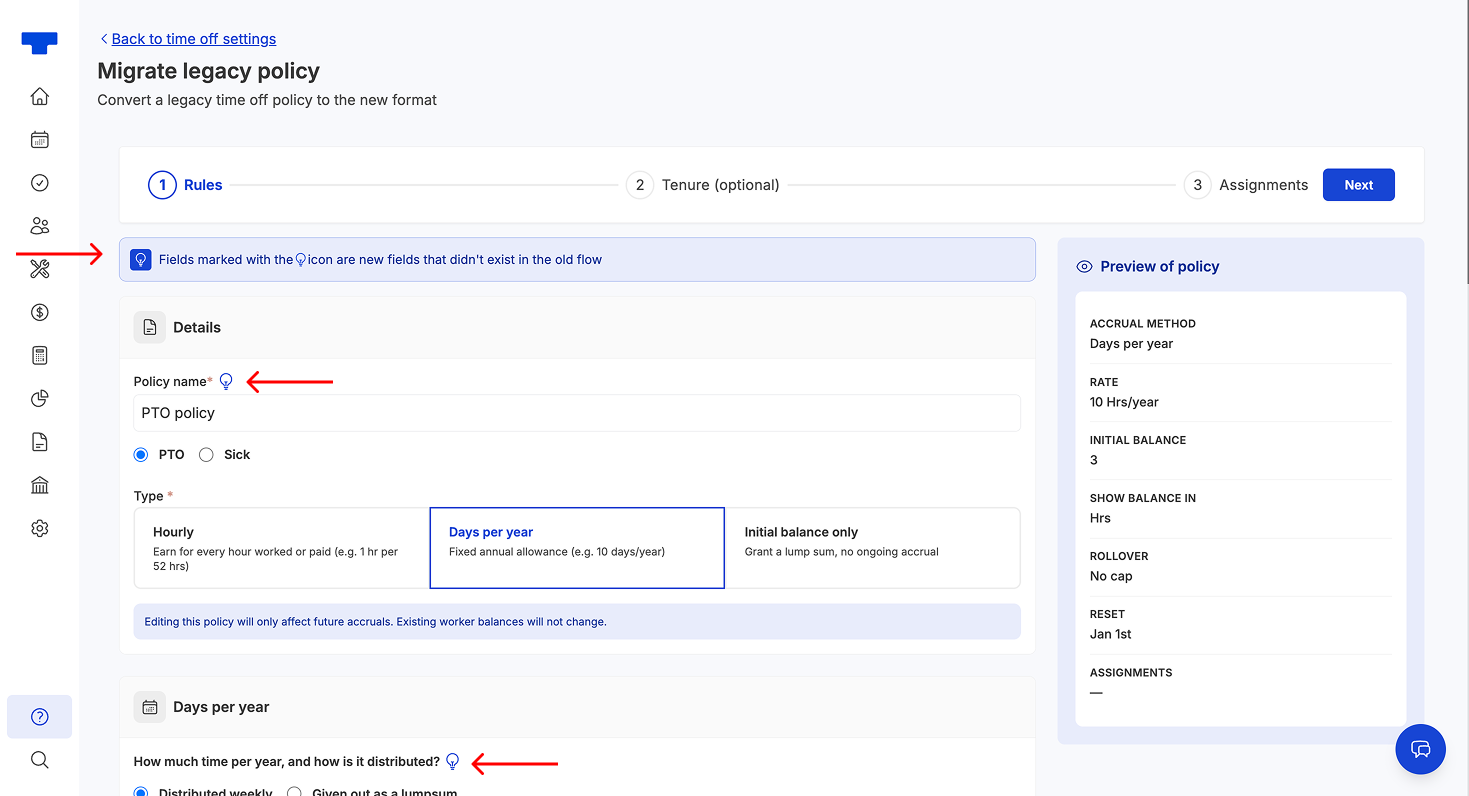Go to the Home icon in sidebar
The height and width of the screenshot is (796, 1469).
(40, 96)
